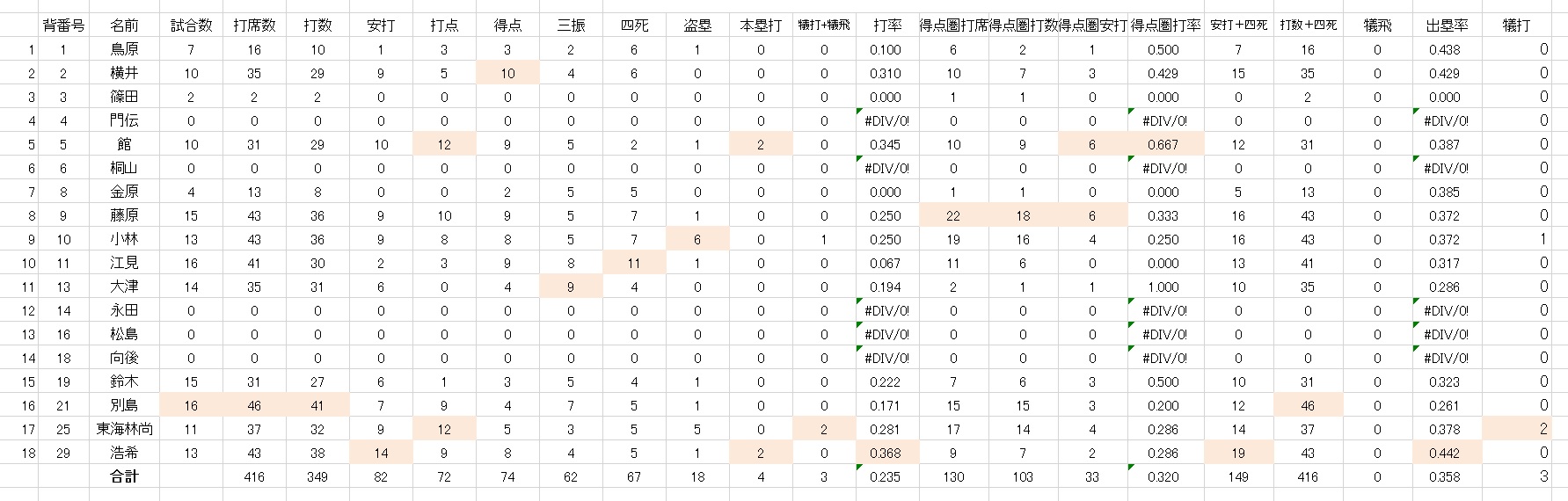Screen dimensions: 1568x501
Task: Select the 合計 totals label cell
Action: [x=124, y=476]
